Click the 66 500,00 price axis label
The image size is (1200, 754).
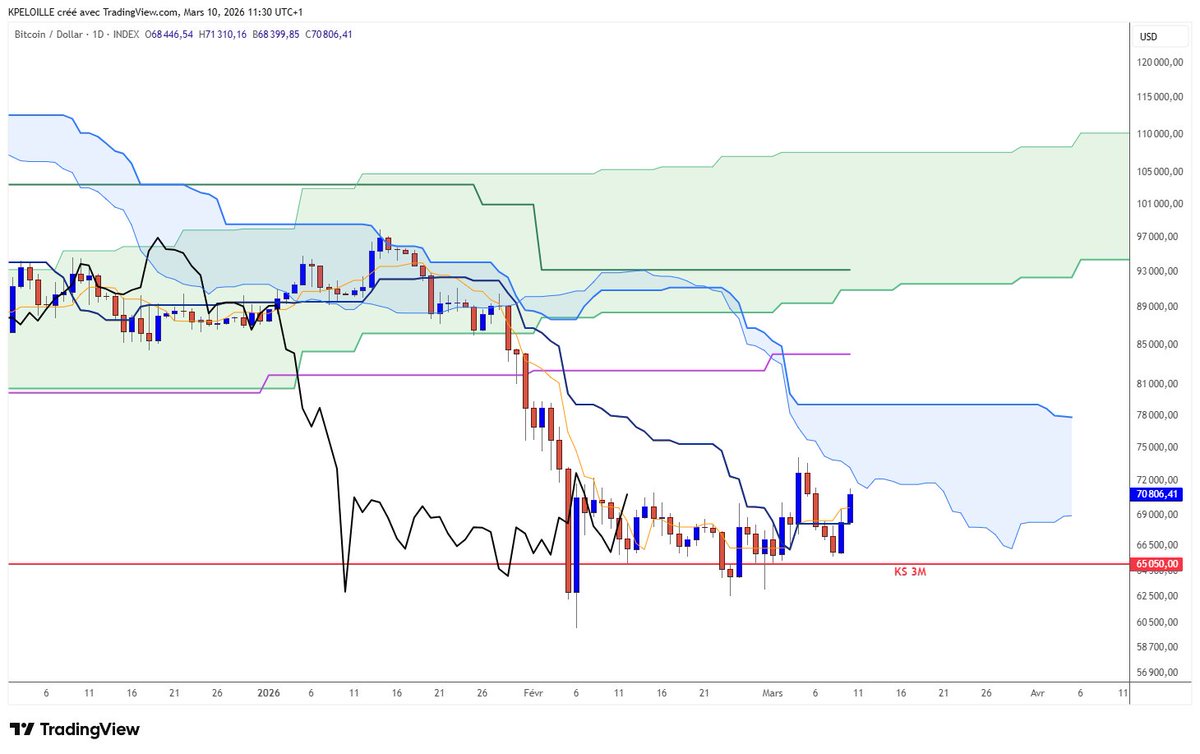click(x=1158, y=545)
